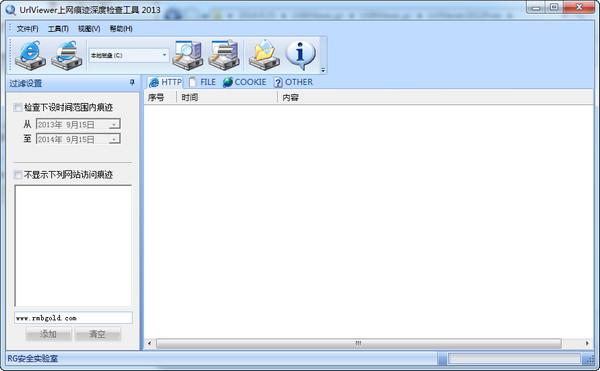Open the 从 start date picker dropdown
The width and height of the screenshot is (600, 371).
point(114,124)
